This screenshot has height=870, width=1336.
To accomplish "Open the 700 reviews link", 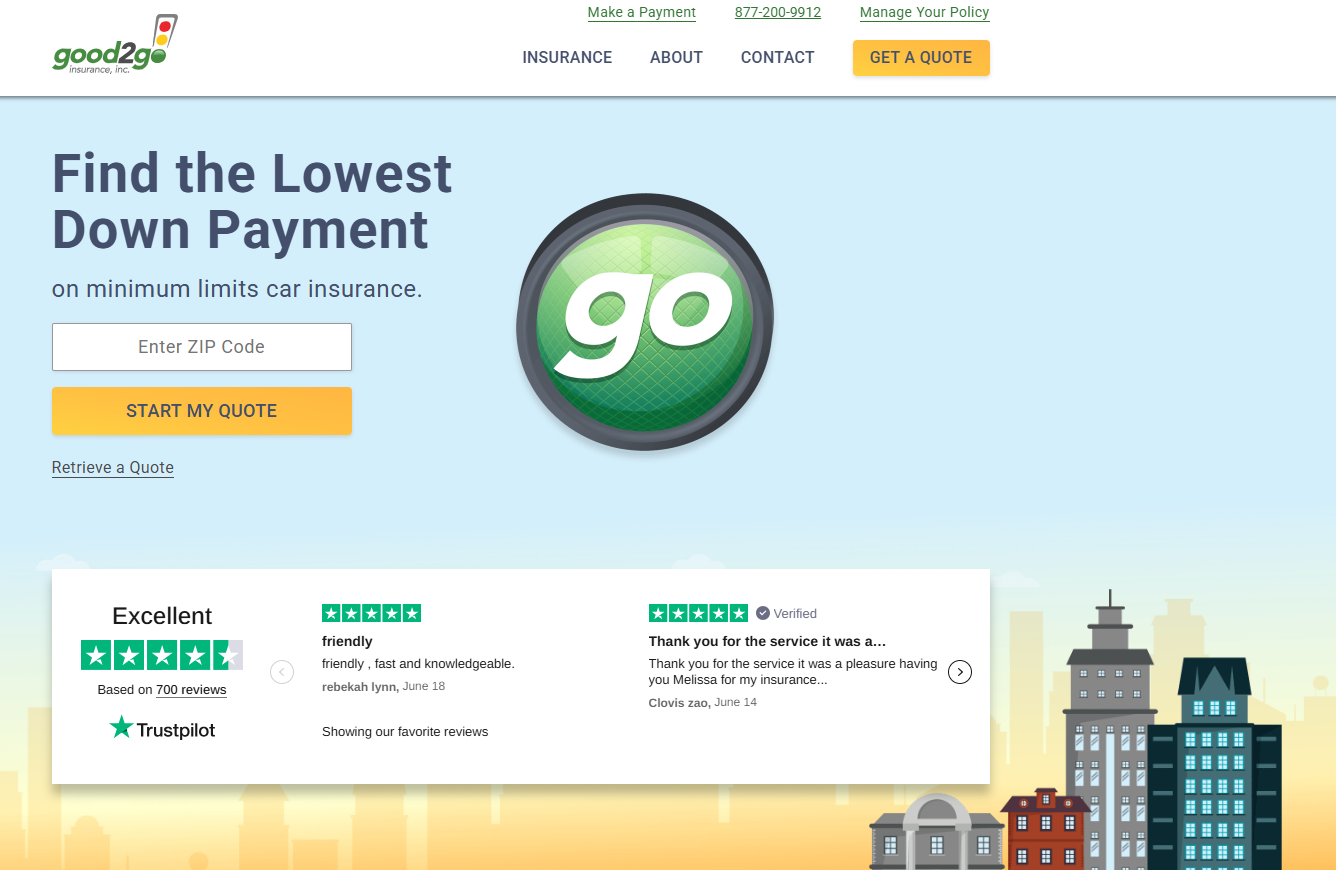I will click(191, 690).
